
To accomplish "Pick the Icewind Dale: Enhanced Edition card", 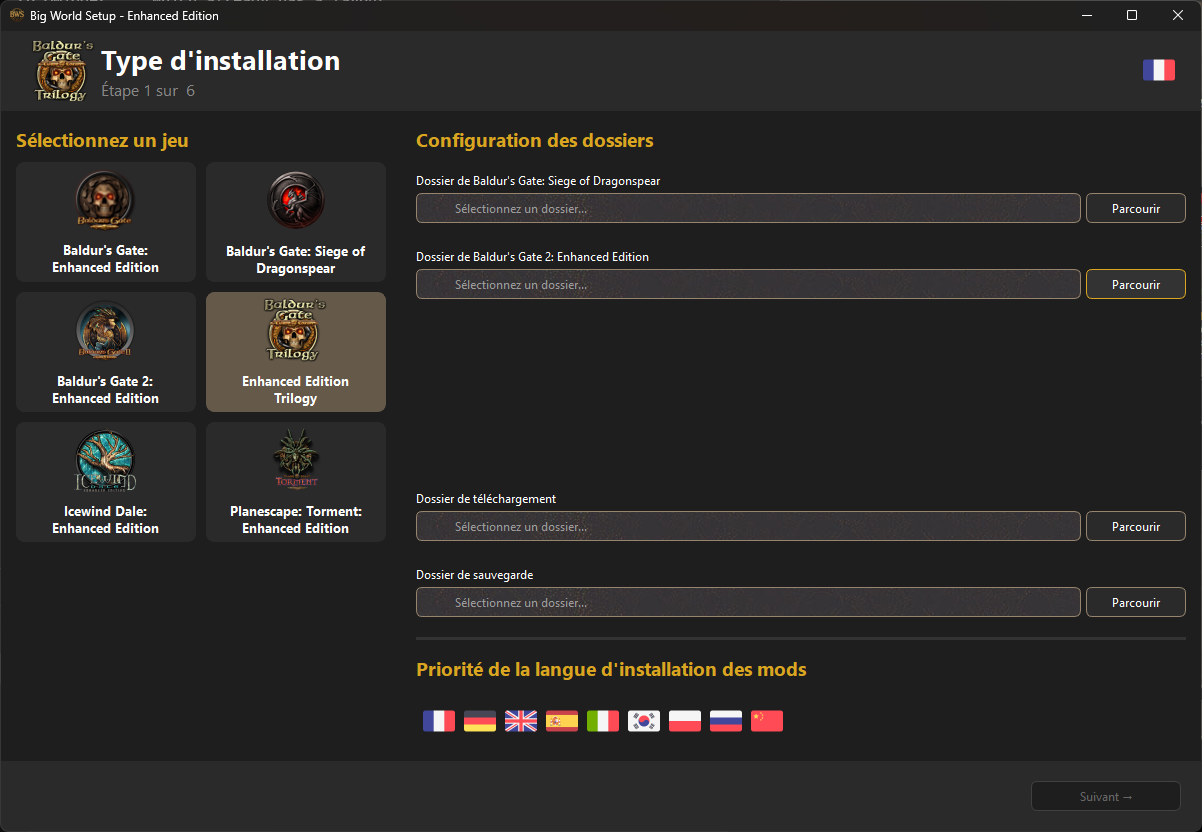I will tap(106, 482).
